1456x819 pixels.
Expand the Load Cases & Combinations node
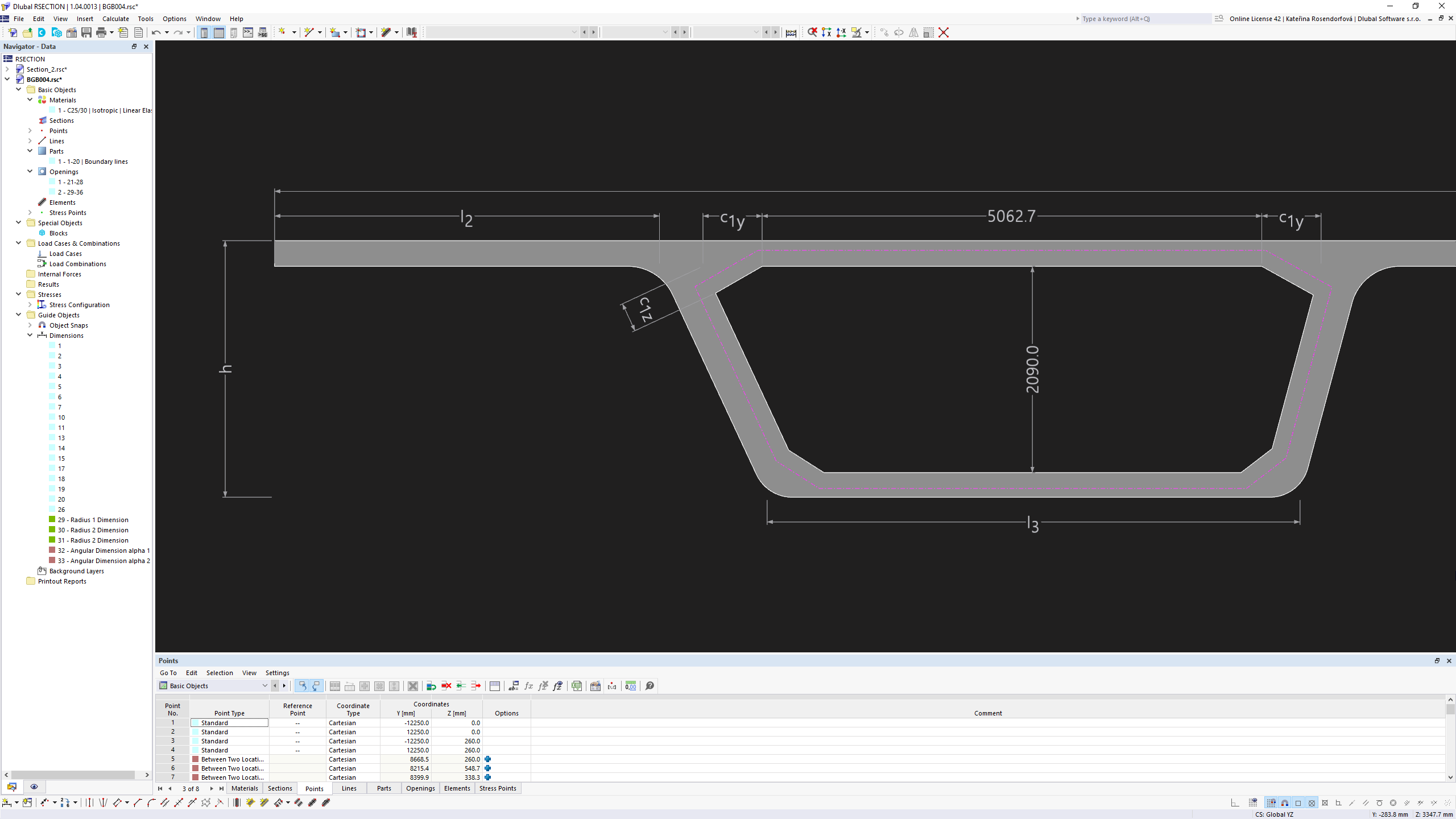18,243
